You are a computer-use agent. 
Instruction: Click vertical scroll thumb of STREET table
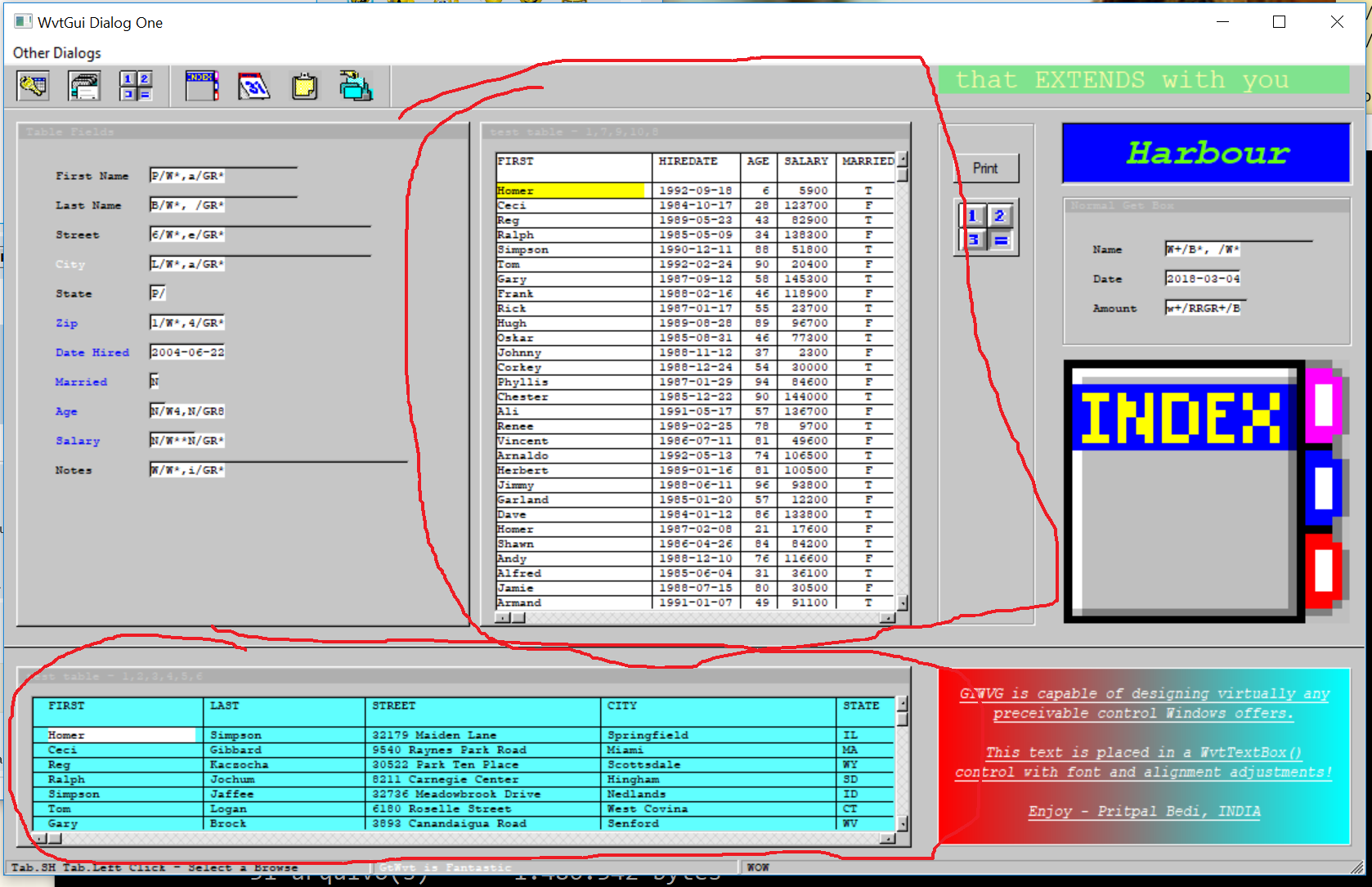902,719
